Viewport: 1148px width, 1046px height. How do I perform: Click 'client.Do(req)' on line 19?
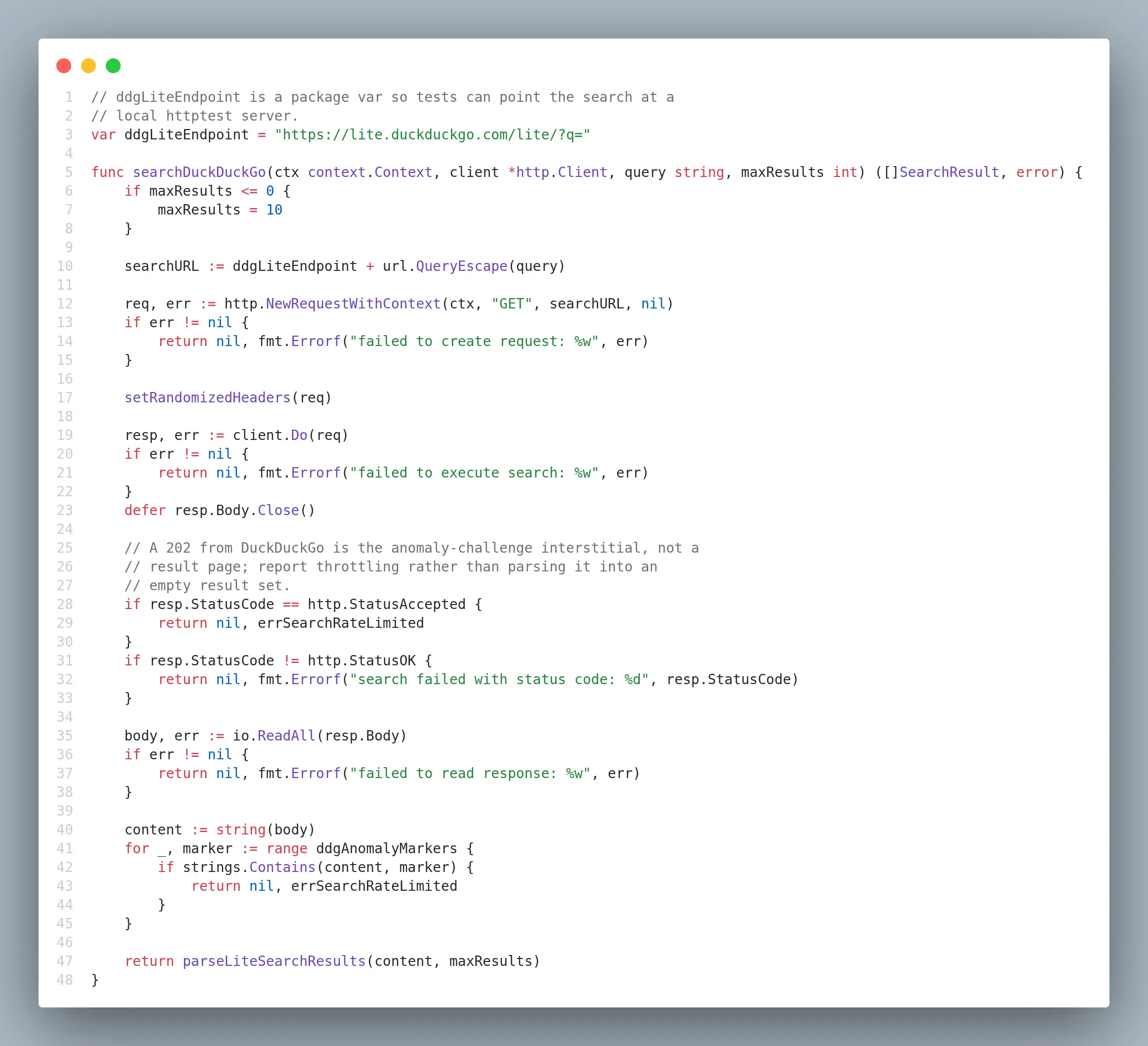pos(290,436)
